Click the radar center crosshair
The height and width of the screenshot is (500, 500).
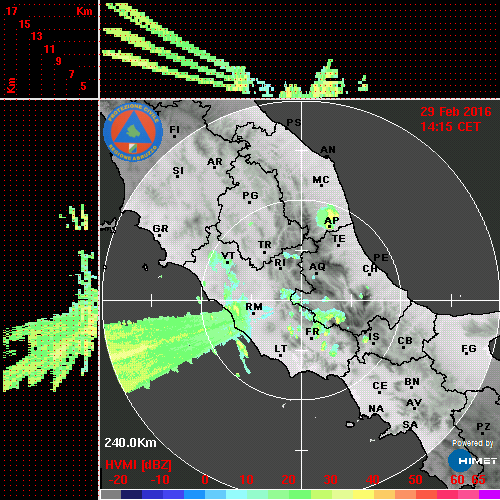[x=302, y=300]
